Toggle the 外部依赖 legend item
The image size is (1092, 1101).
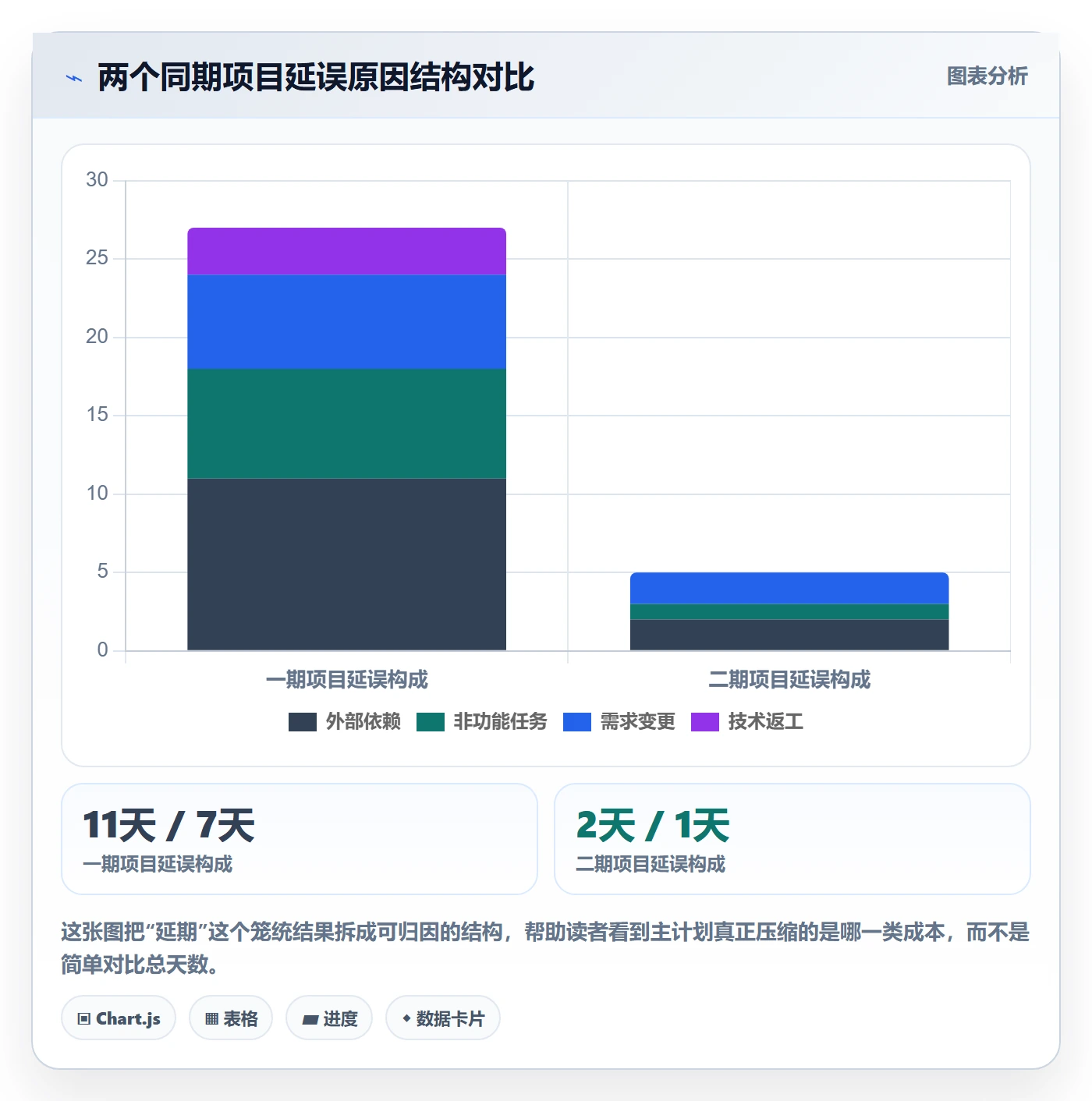344,721
